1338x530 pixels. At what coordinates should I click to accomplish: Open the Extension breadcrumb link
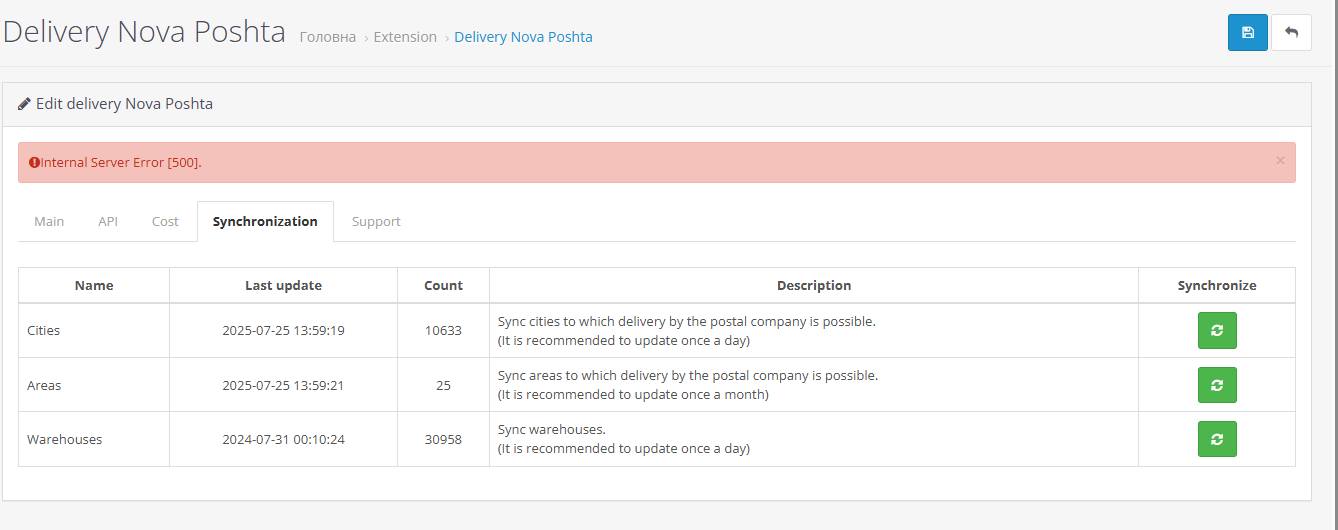(405, 37)
